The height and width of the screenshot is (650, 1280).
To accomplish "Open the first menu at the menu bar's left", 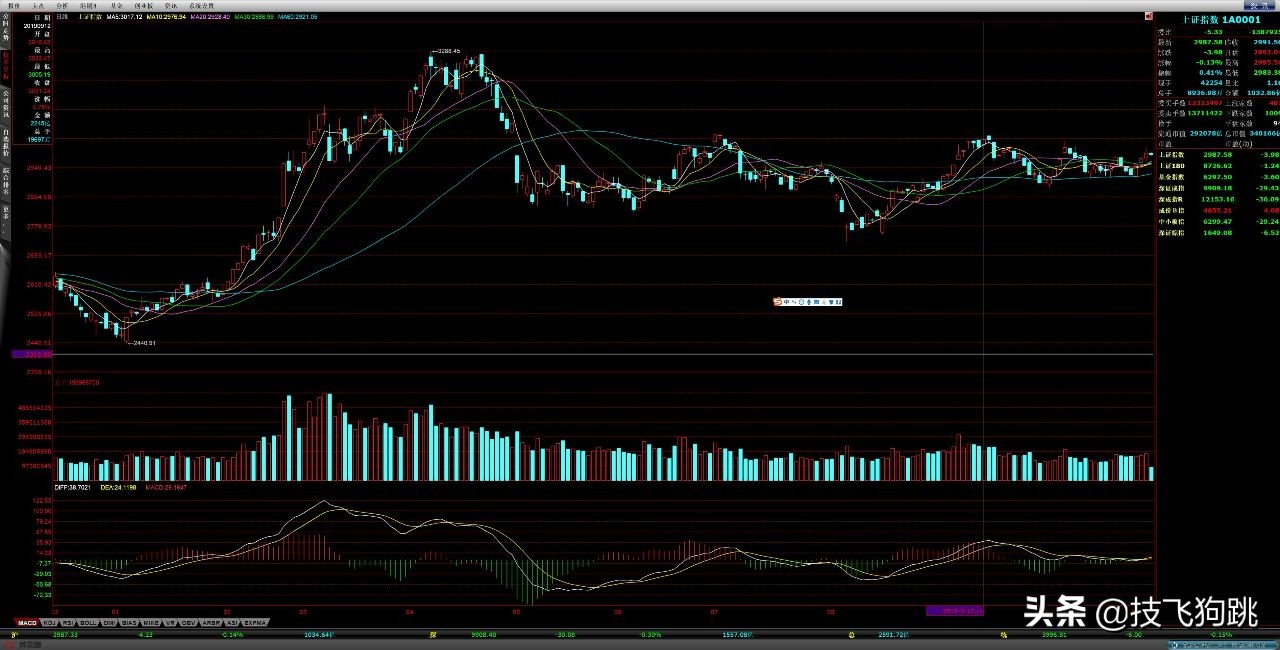I will (x=13, y=5).
